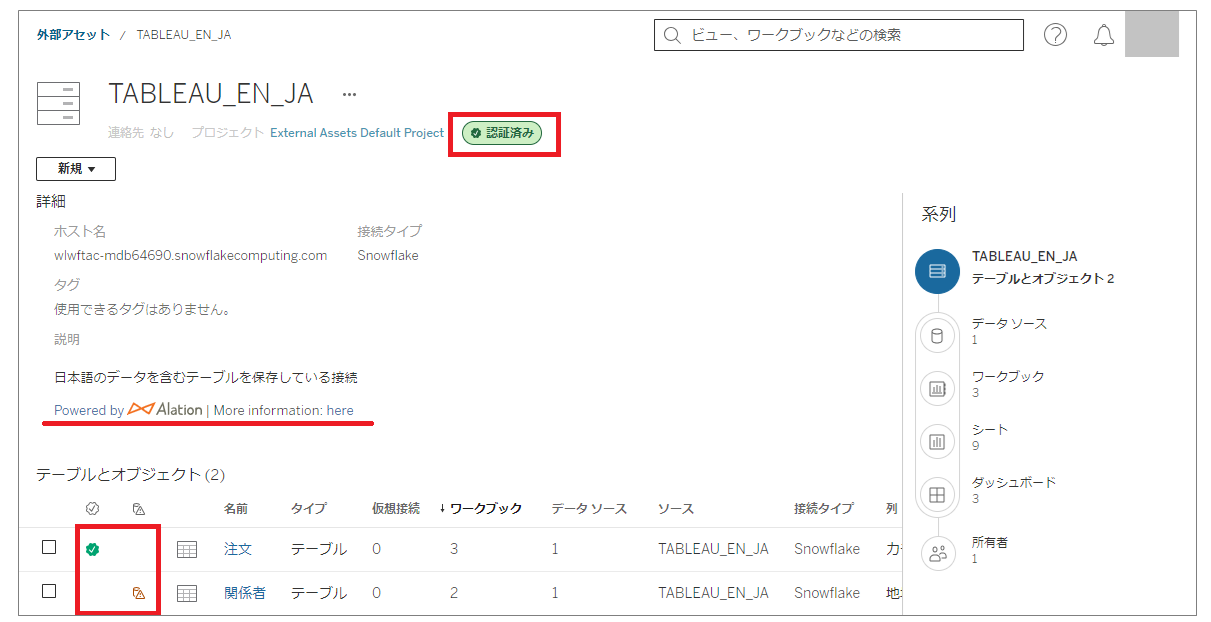Sort by the 名前 column header

pos(237,509)
